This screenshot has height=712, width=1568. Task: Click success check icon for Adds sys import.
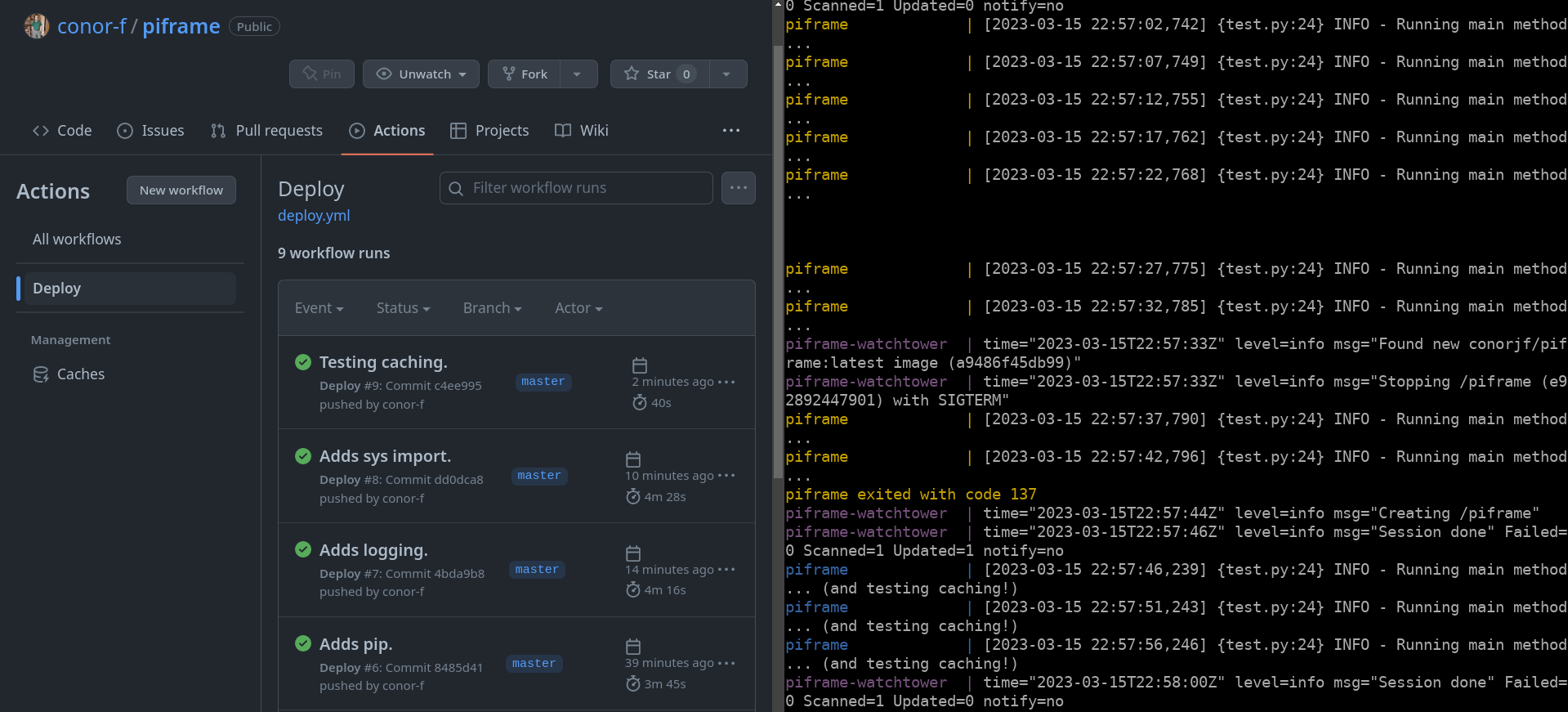click(303, 456)
